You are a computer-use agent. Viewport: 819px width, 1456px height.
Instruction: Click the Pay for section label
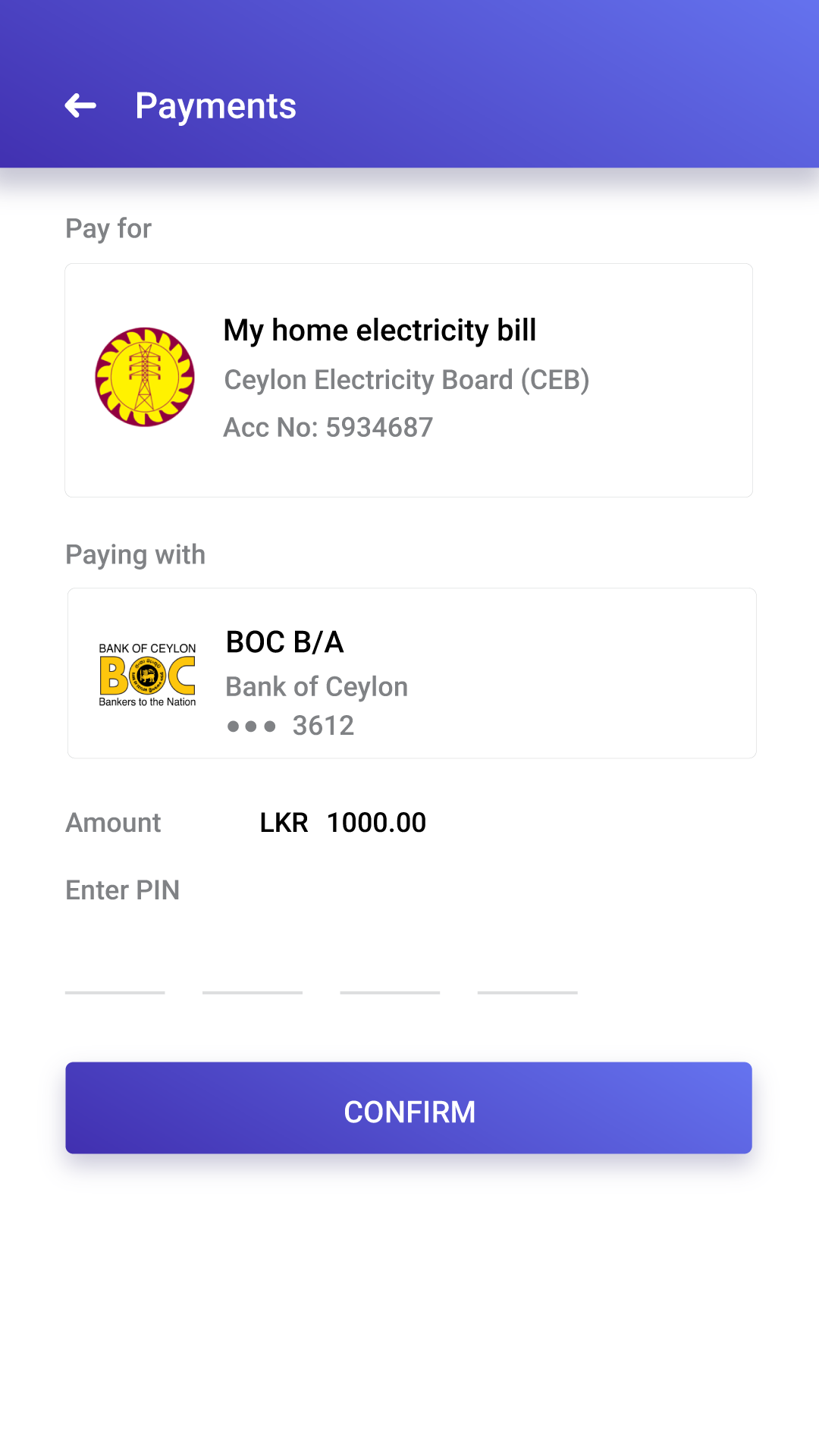pos(108,229)
